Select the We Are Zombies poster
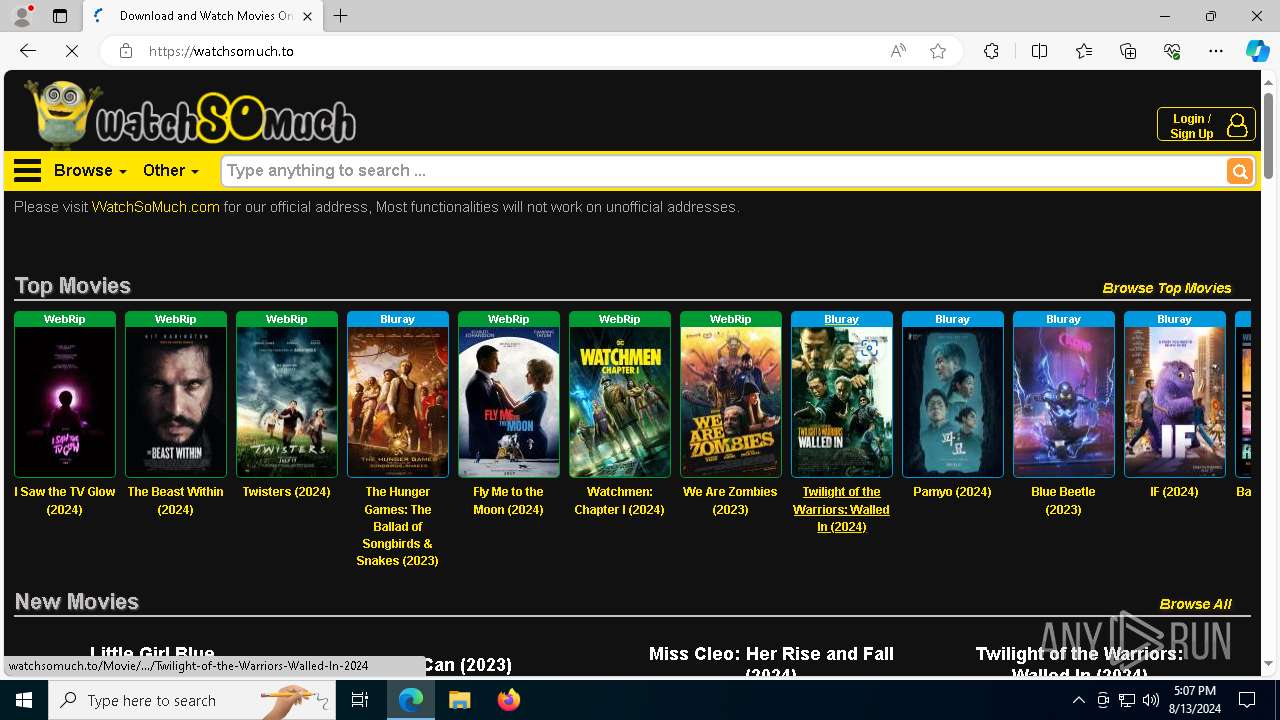The image size is (1280, 720). coord(731,401)
